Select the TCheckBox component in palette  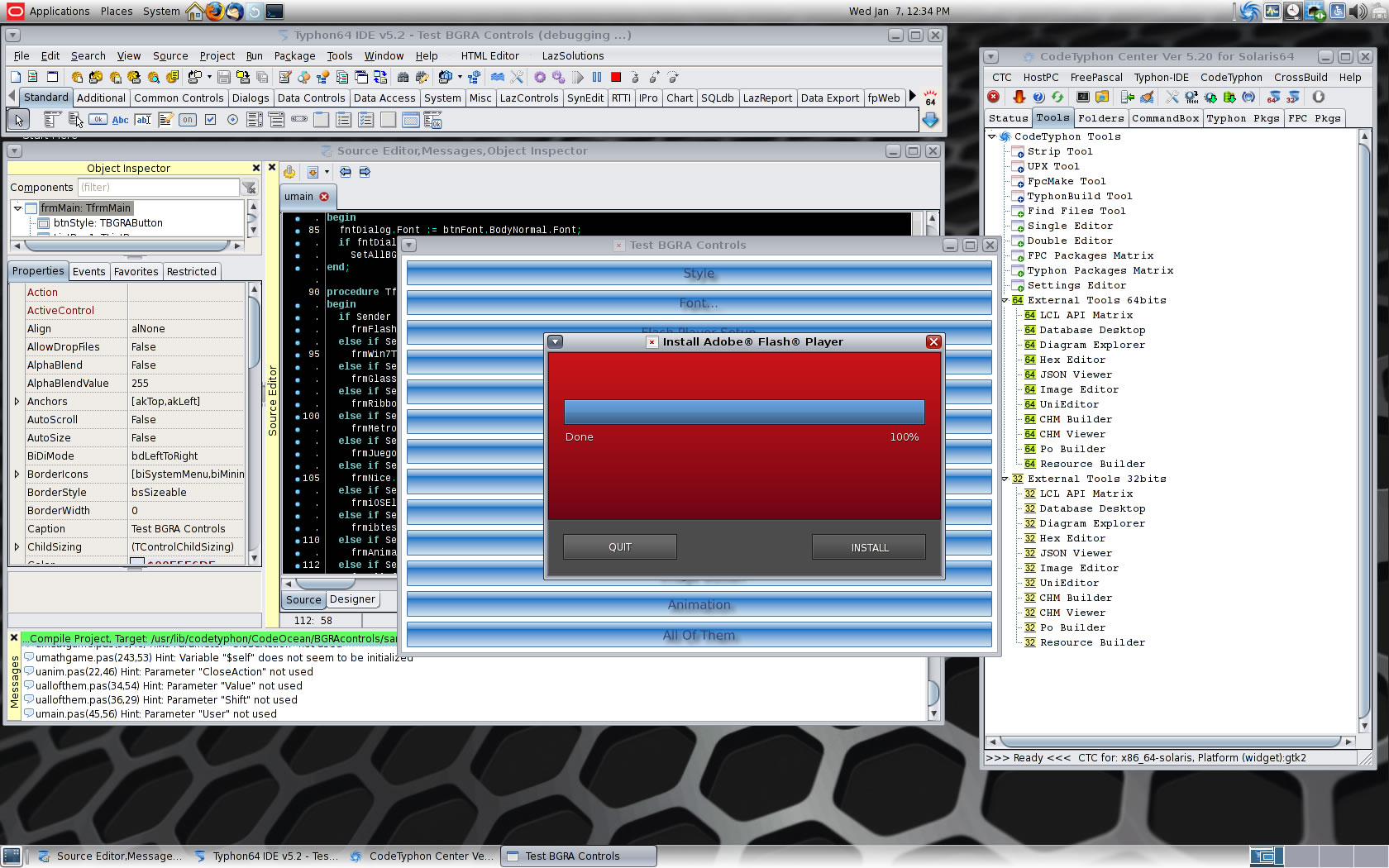210,120
